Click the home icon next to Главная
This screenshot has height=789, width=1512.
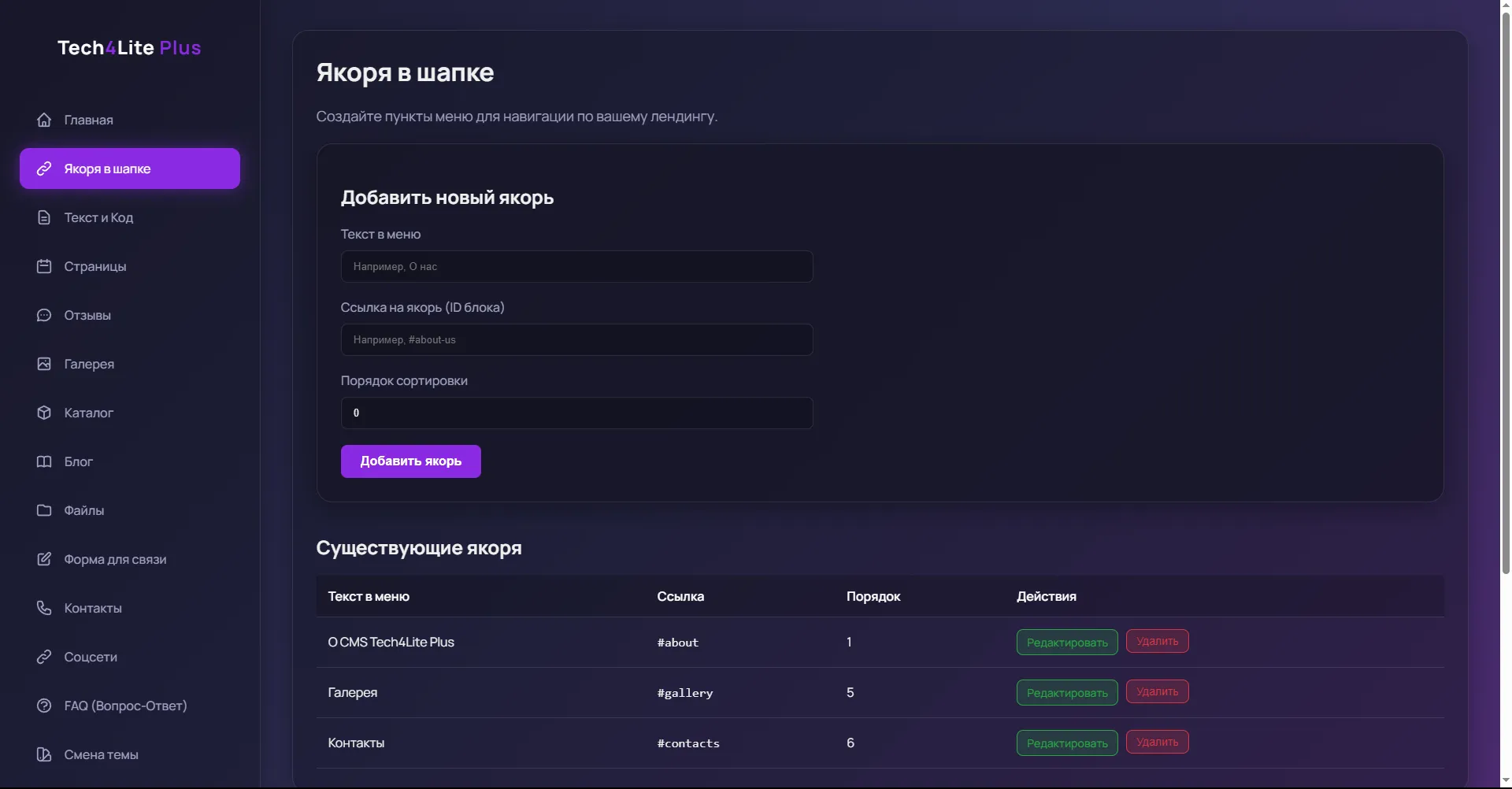44,120
